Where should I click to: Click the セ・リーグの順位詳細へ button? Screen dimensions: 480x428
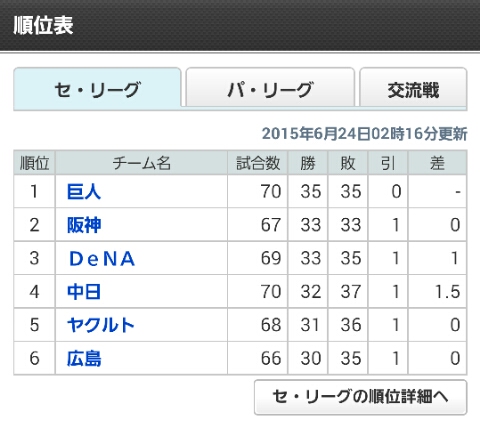pyautogui.click(x=360, y=397)
